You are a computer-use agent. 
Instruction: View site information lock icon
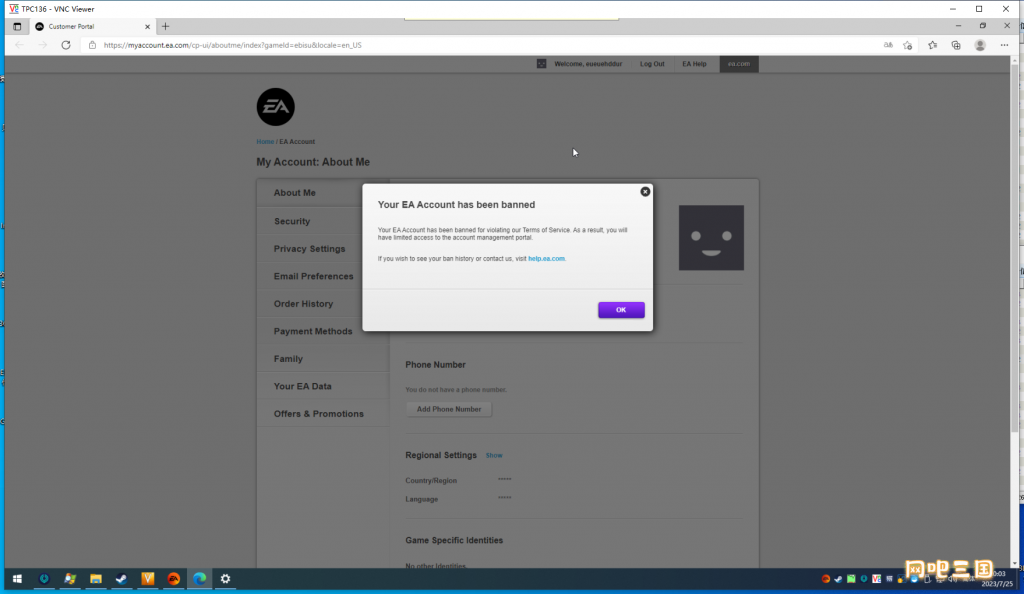tap(92, 45)
